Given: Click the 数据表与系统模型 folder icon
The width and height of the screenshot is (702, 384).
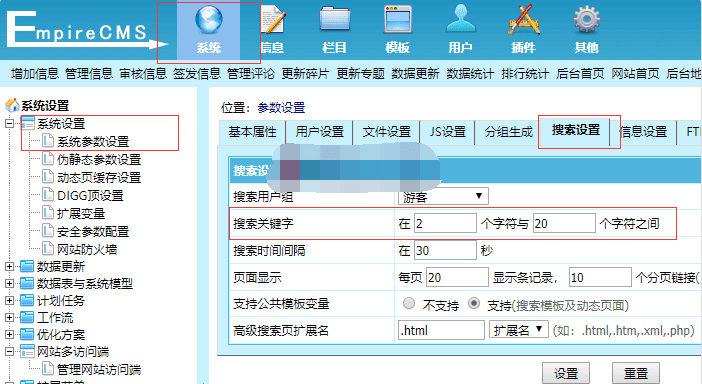Looking at the screenshot, I should click(27, 283).
